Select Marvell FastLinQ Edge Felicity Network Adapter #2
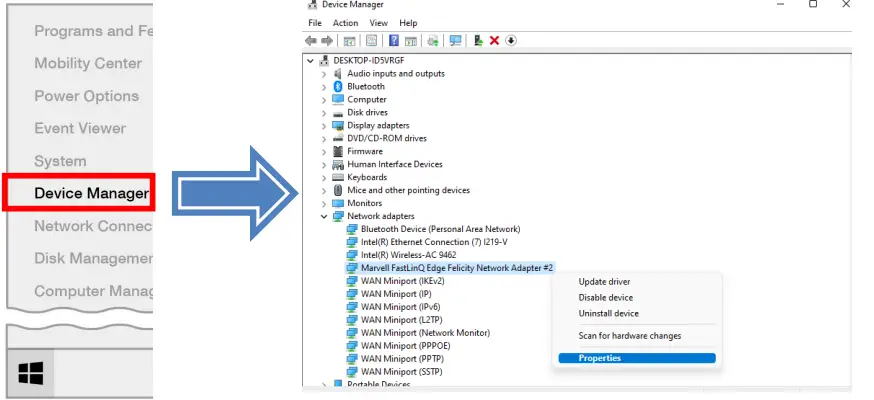This screenshot has height=400, width=874. pos(457,268)
